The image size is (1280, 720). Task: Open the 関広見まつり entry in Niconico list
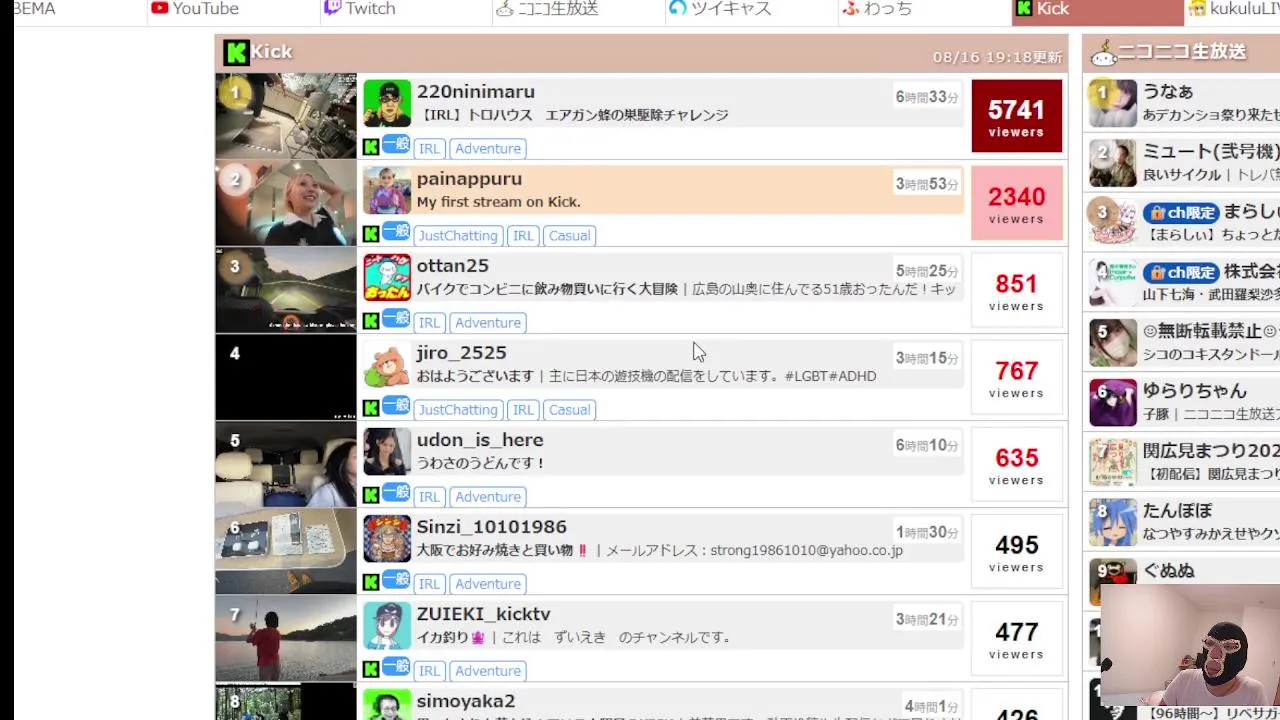[1211, 451]
